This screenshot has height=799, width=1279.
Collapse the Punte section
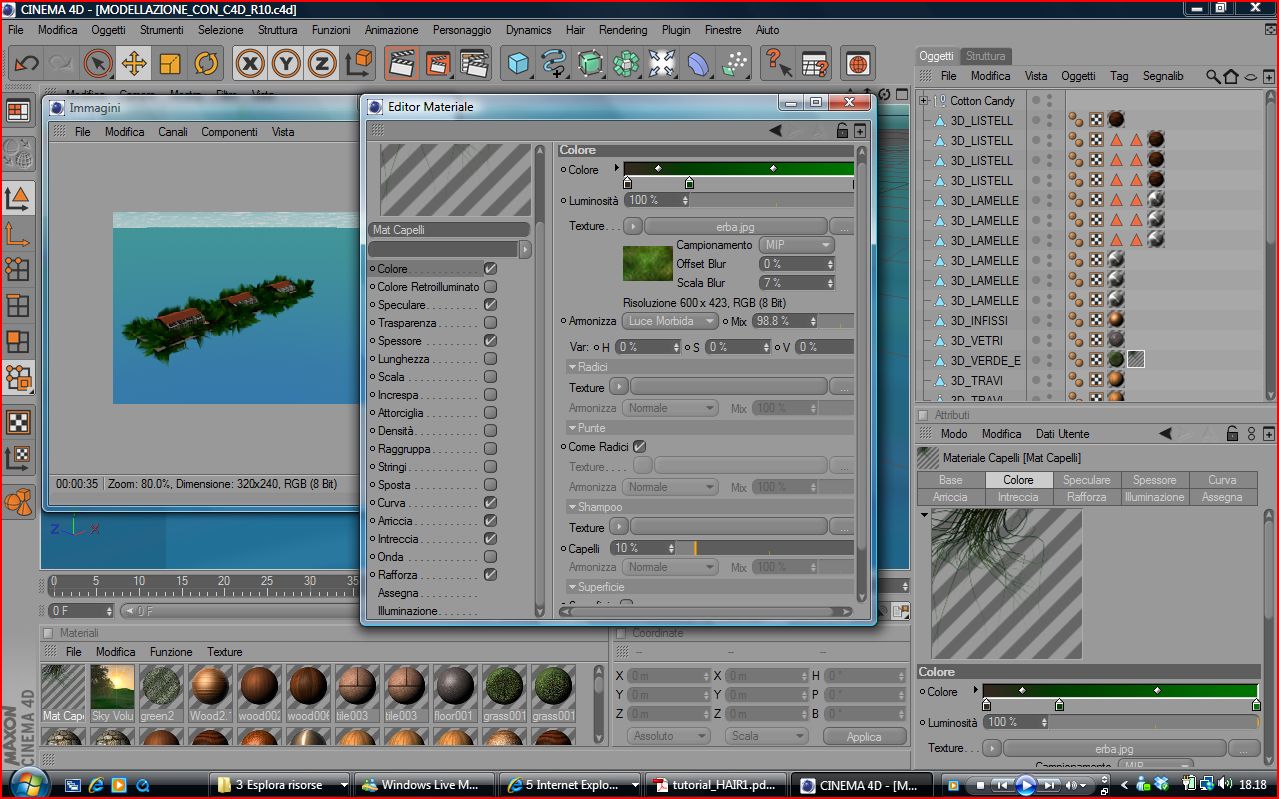572,428
